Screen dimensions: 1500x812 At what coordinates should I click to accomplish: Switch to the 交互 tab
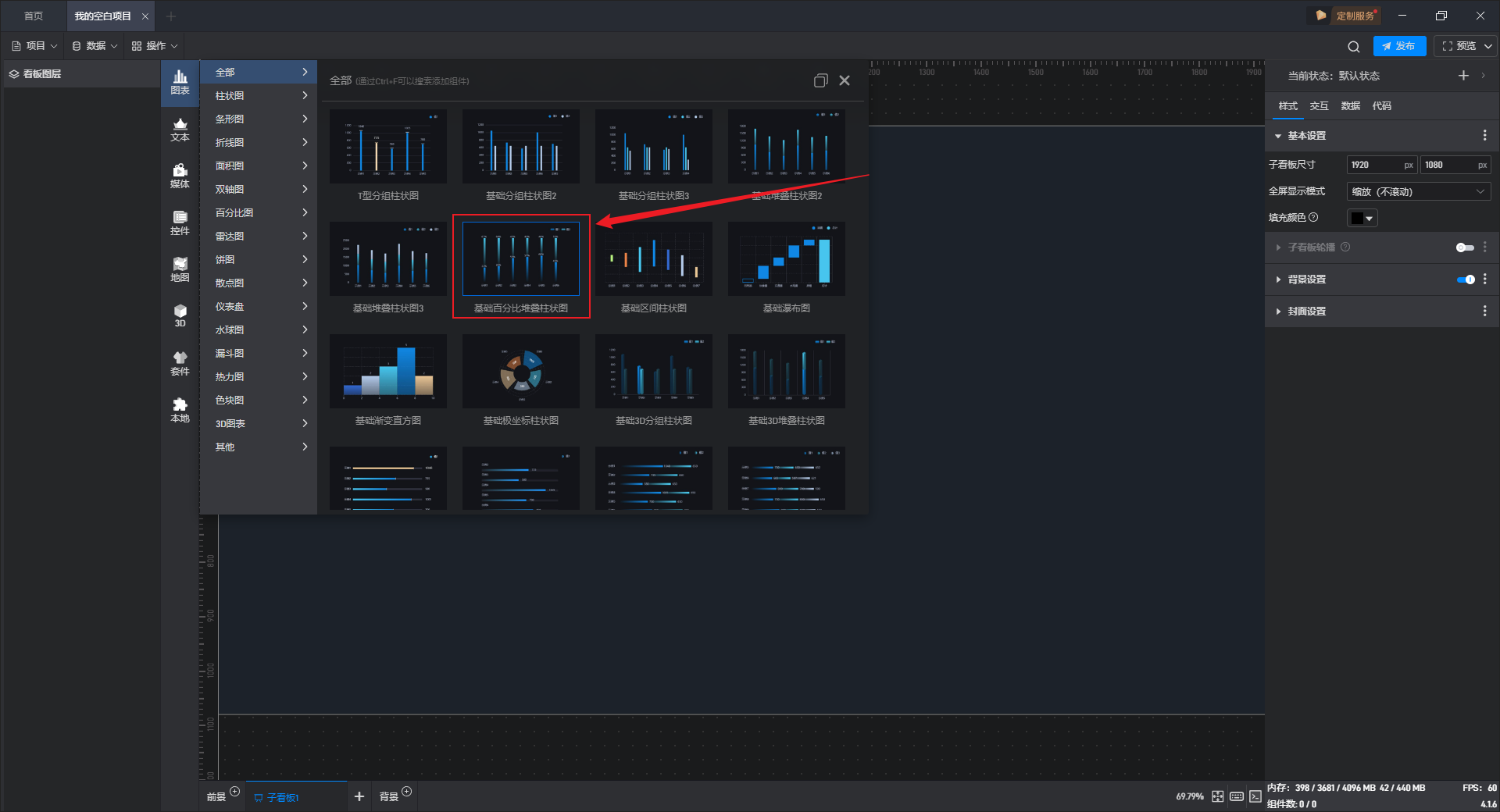(x=1319, y=106)
